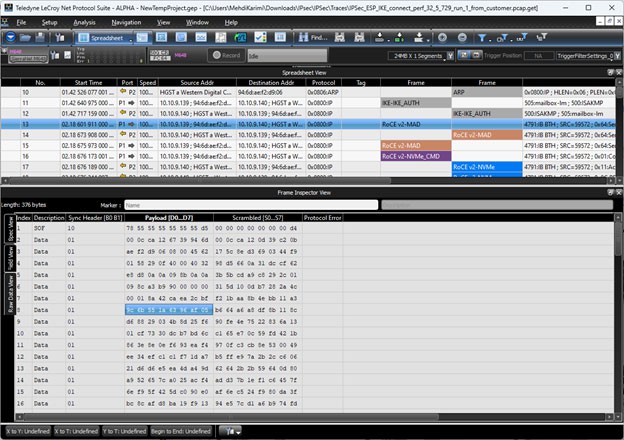The image size is (624, 440).
Task: Click X to T: Undefined status button
Action: pos(76,431)
